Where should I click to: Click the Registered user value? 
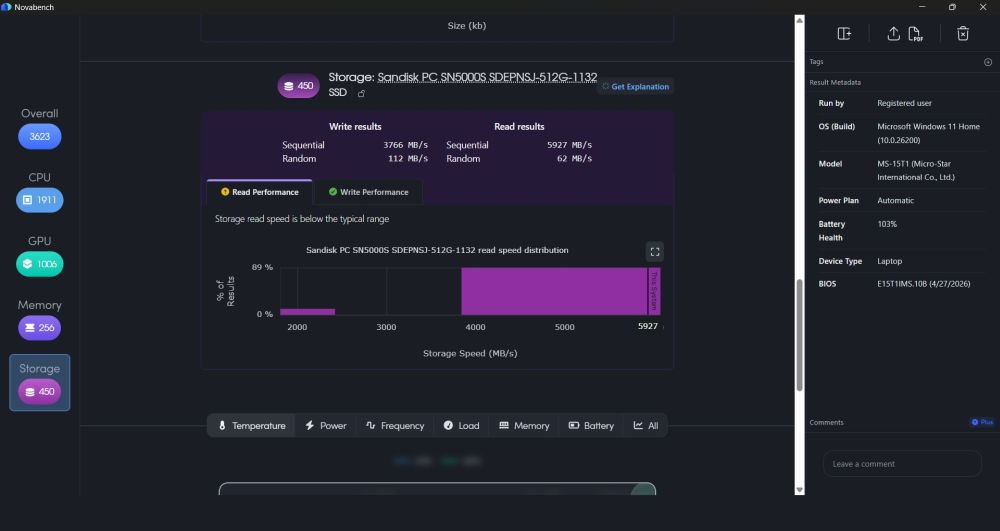904,103
